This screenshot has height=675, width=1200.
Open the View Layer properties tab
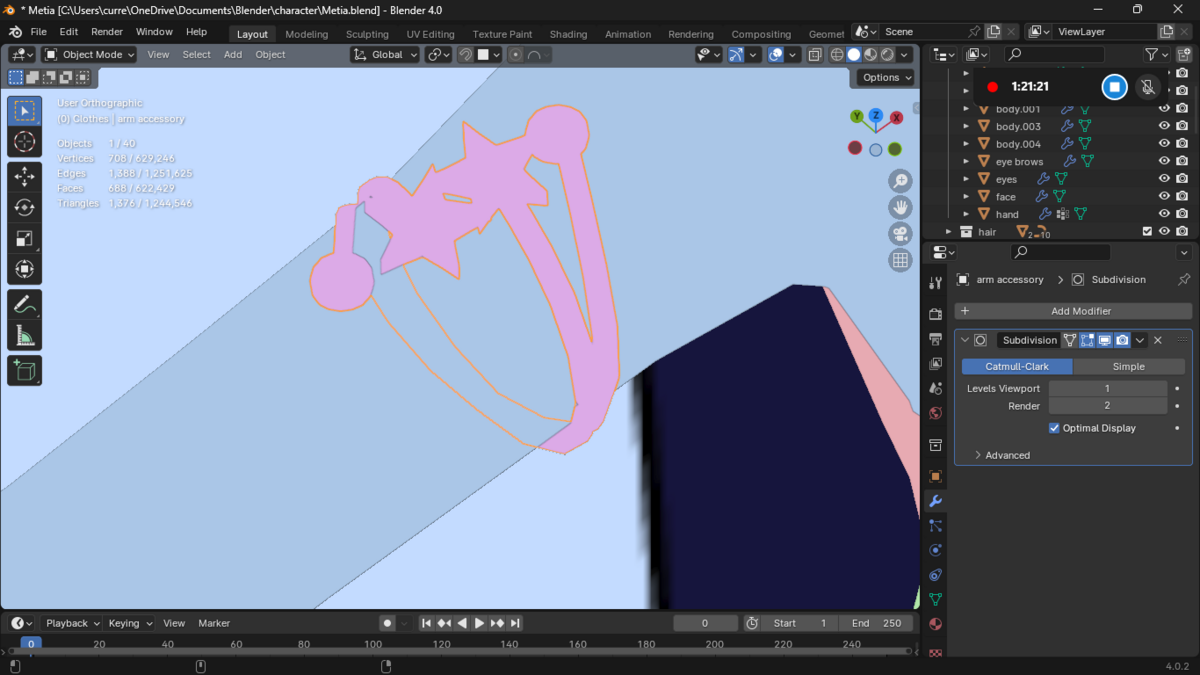pos(935,364)
